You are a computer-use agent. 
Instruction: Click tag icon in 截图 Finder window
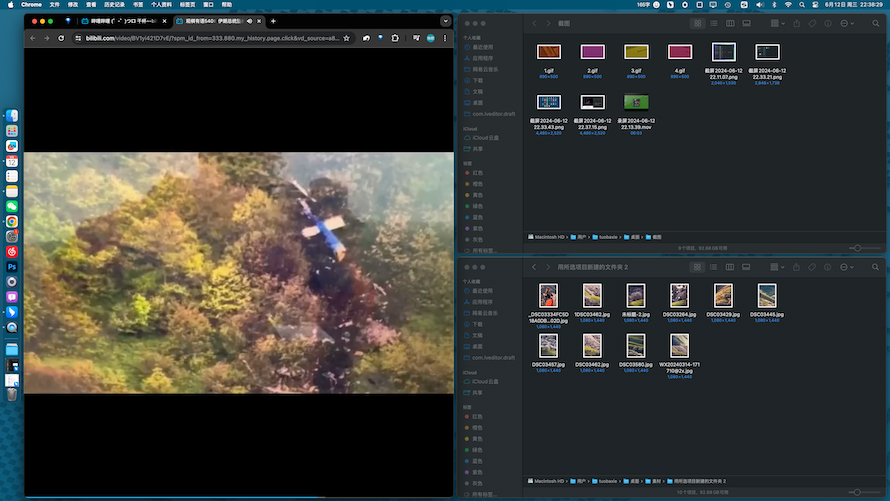(x=812, y=23)
